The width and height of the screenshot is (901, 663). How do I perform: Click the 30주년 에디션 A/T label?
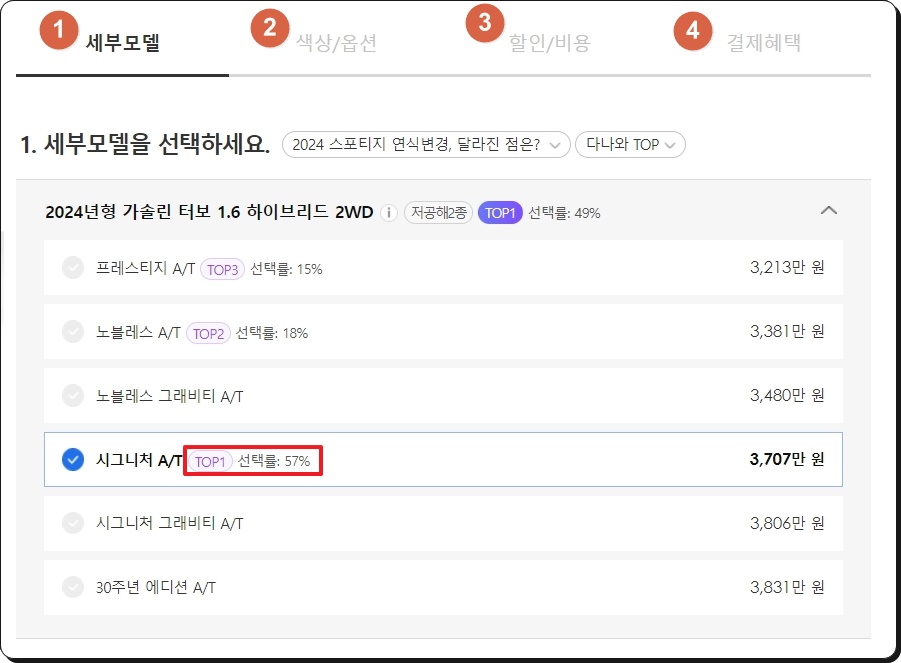[156, 587]
